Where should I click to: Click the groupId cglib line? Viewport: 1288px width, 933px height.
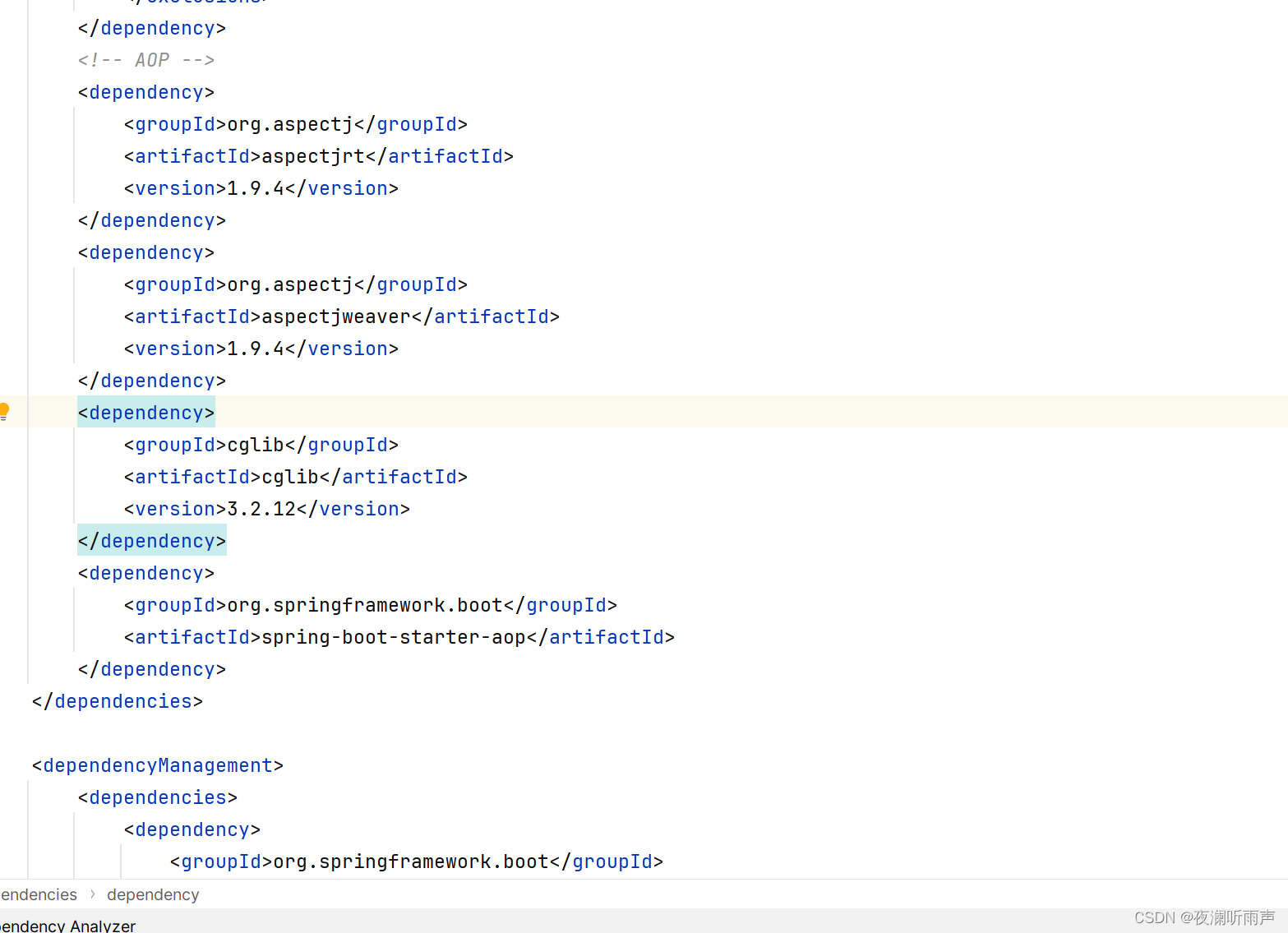261,445
